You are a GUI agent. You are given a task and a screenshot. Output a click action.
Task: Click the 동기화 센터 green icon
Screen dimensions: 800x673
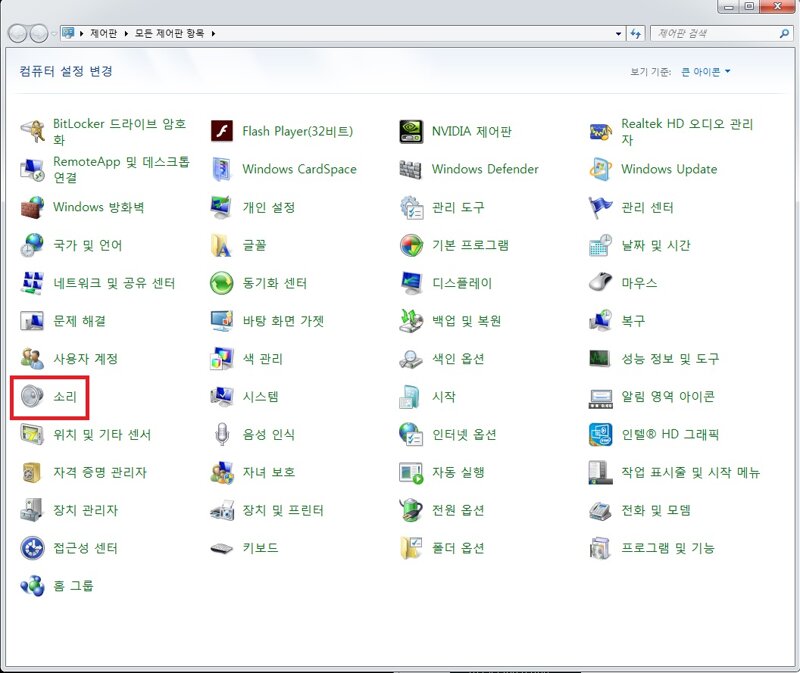coord(222,283)
